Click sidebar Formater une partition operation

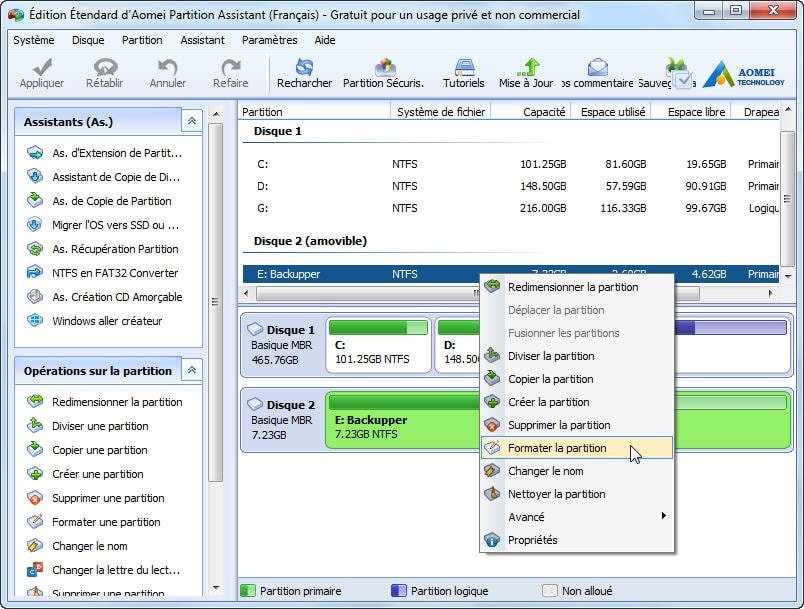(x=94, y=522)
